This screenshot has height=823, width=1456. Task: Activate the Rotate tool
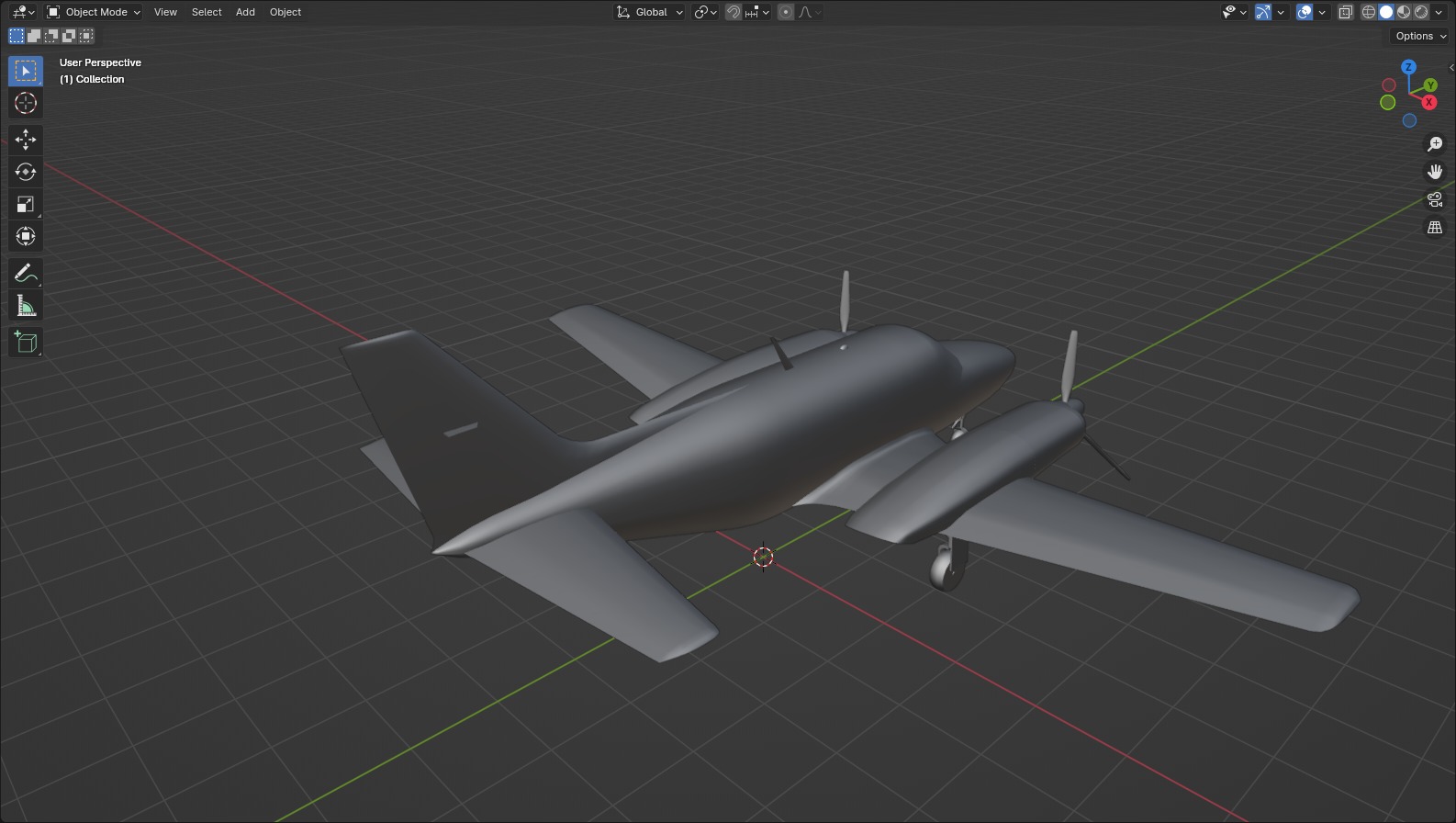(x=26, y=172)
